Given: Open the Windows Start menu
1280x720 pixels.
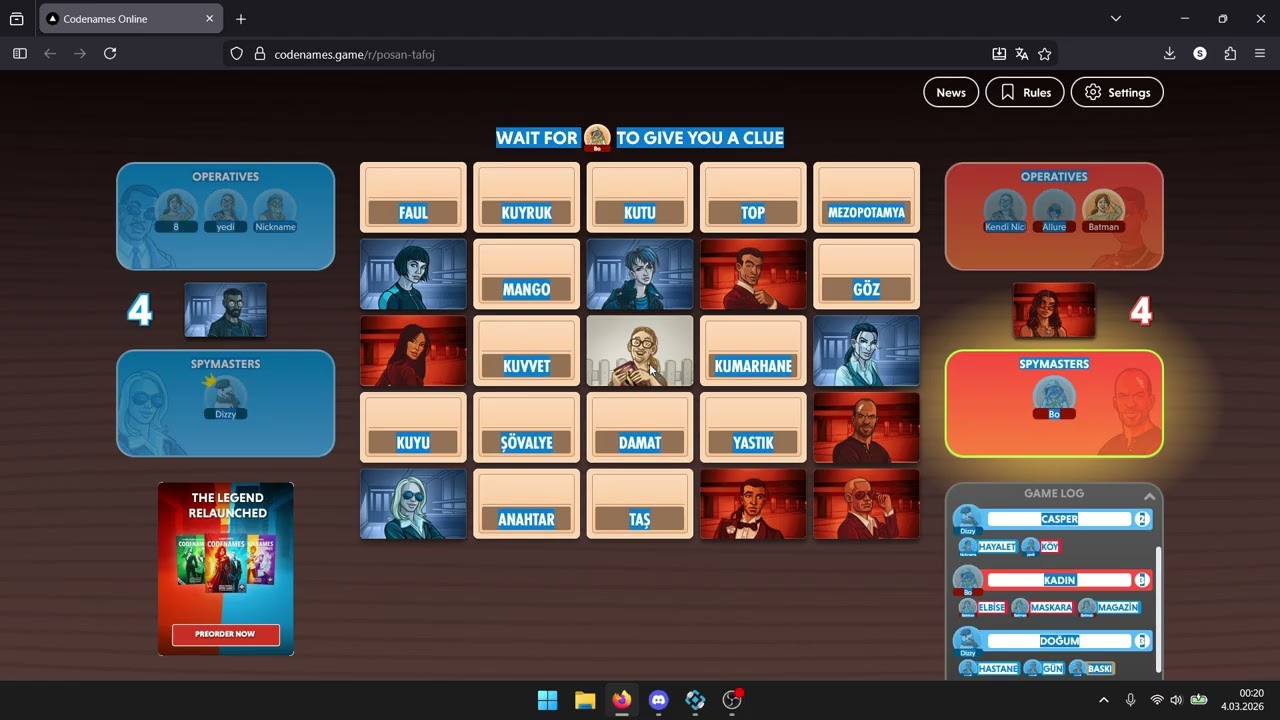Looking at the screenshot, I should (x=548, y=700).
